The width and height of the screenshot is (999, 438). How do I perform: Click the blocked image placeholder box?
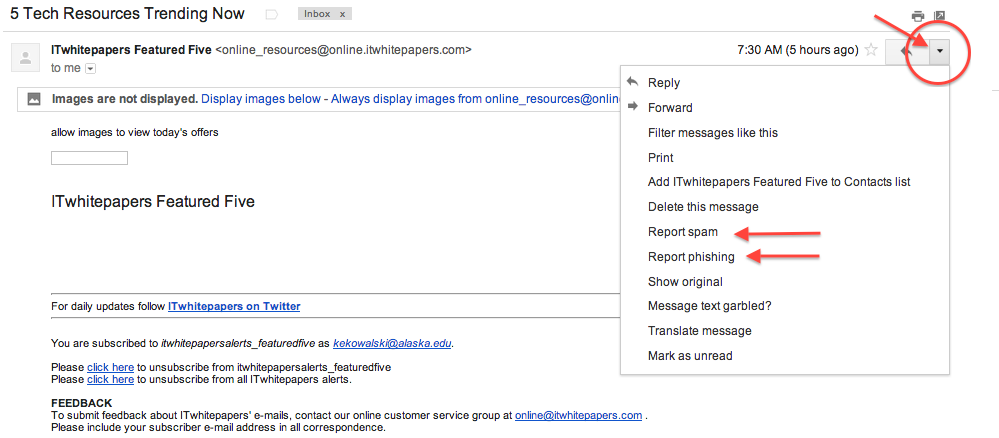pos(89,158)
